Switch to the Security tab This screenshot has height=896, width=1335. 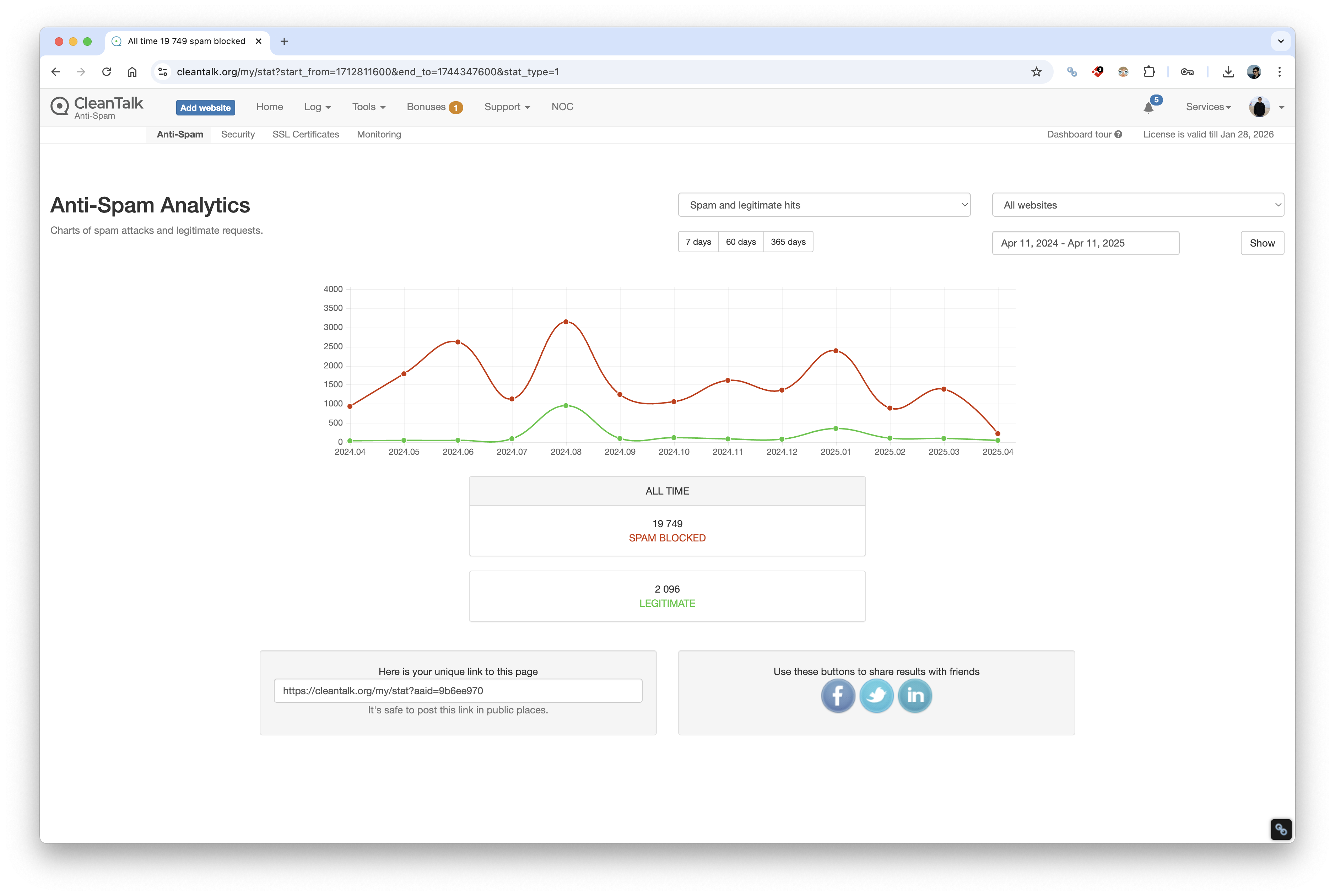tap(238, 134)
